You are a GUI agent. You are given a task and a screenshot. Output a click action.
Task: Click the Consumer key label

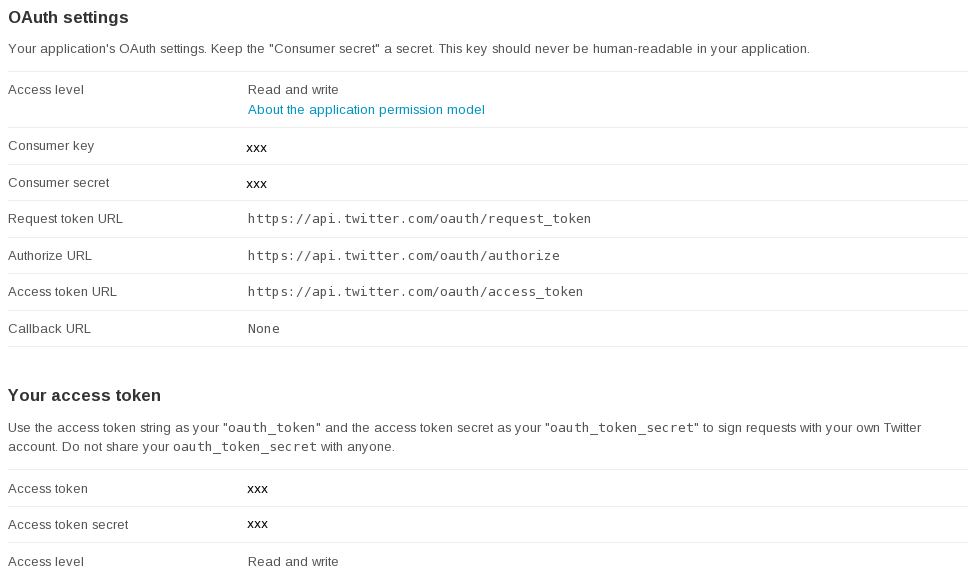click(51, 146)
